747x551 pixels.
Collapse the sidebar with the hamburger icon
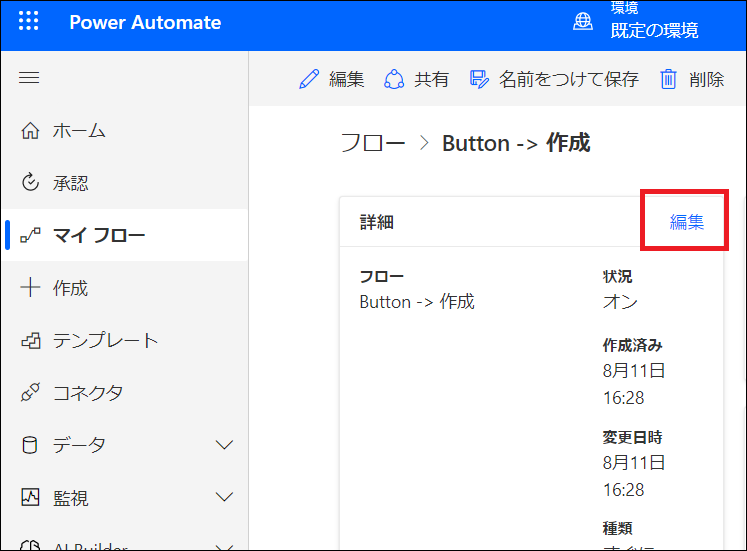[x=29, y=77]
